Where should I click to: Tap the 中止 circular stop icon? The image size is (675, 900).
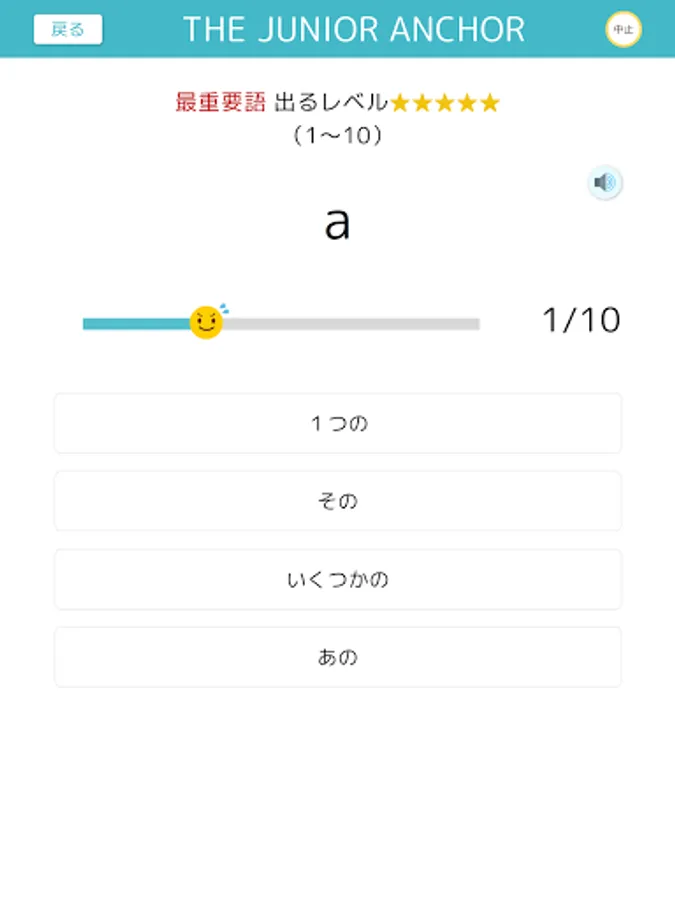(623, 30)
